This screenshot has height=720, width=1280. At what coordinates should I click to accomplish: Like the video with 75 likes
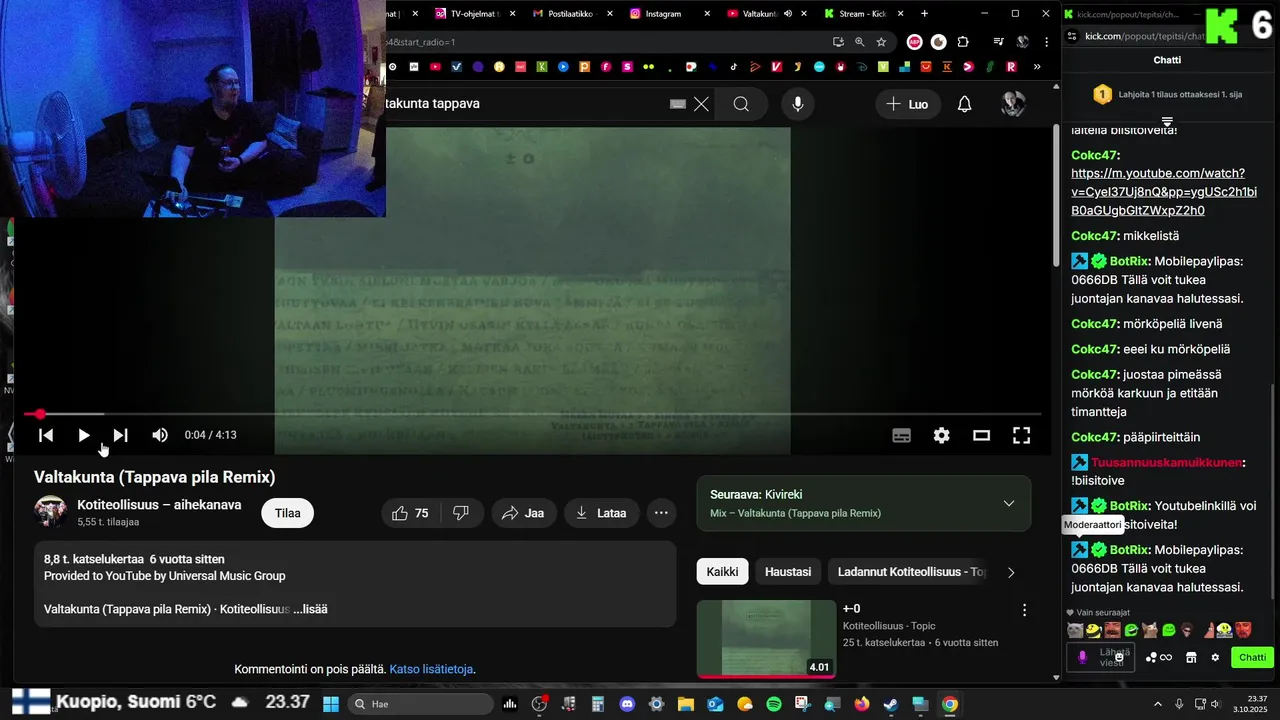(410, 513)
